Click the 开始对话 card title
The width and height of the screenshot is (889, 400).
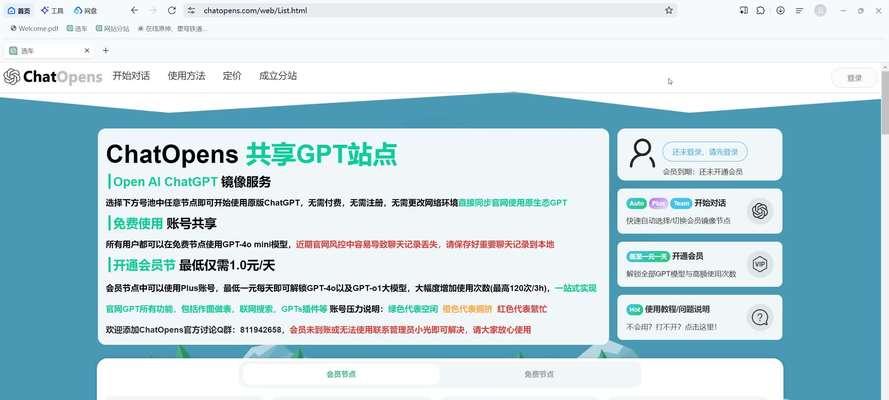pos(710,203)
